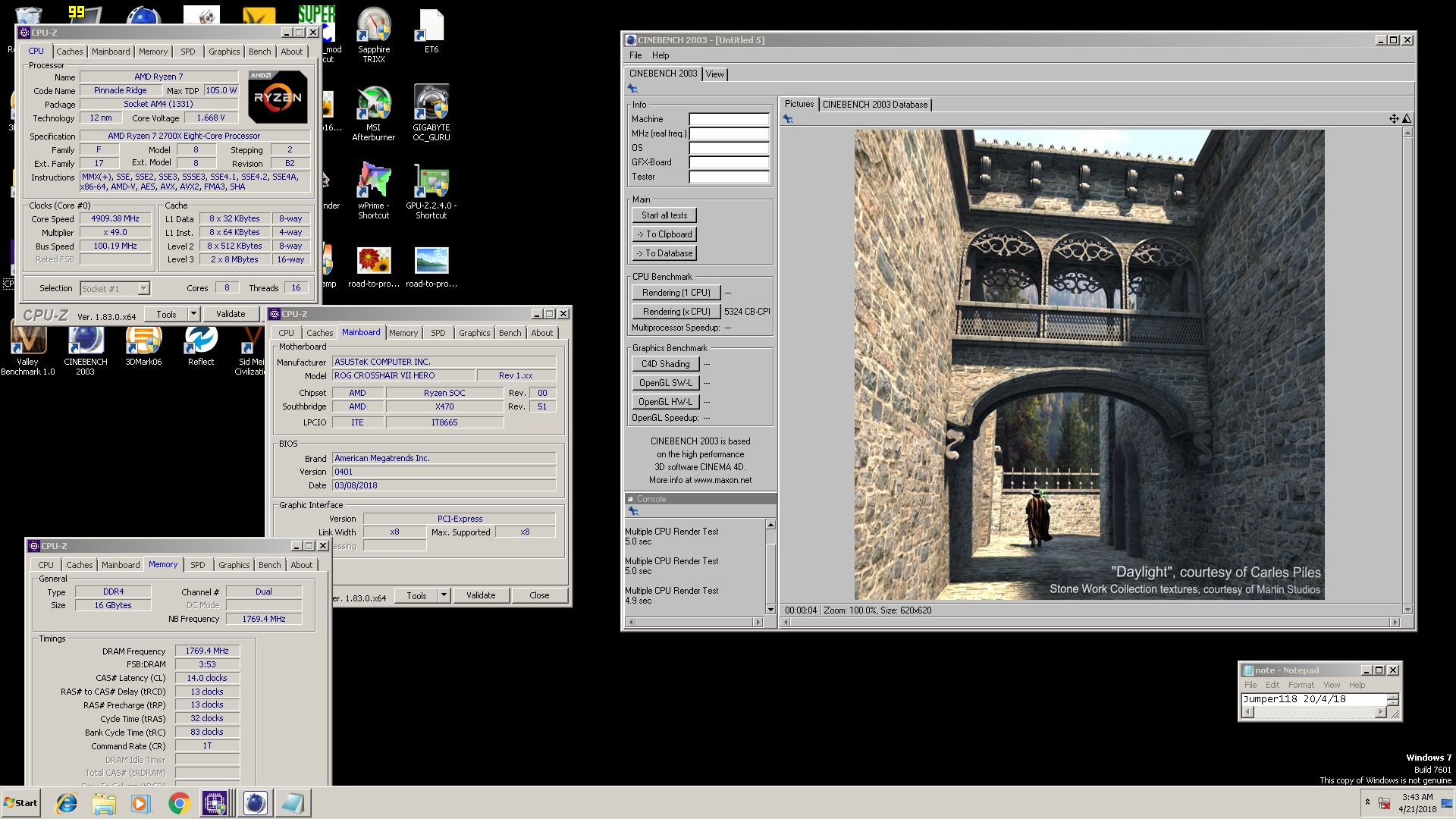Open Windows Media Player taskbar icon
The width and height of the screenshot is (1456, 819).
point(141,803)
